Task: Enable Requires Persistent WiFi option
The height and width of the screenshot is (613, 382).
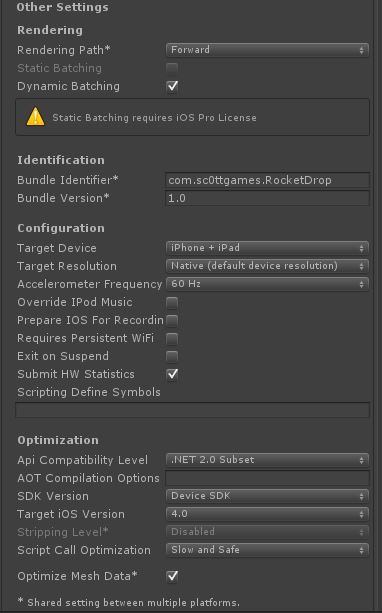Action: 172,339
